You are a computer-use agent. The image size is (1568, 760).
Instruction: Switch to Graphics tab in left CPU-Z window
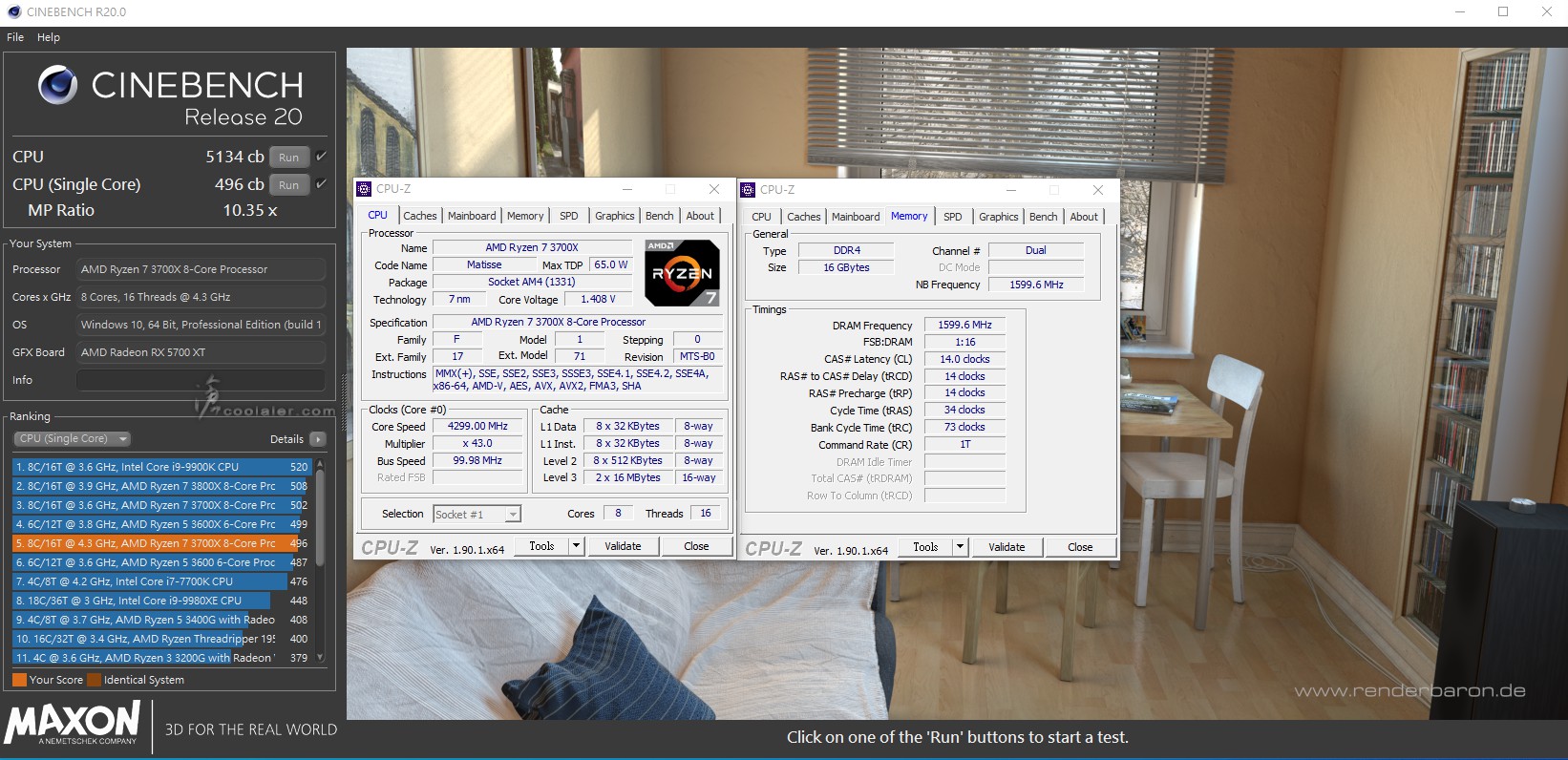coord(615,216)
